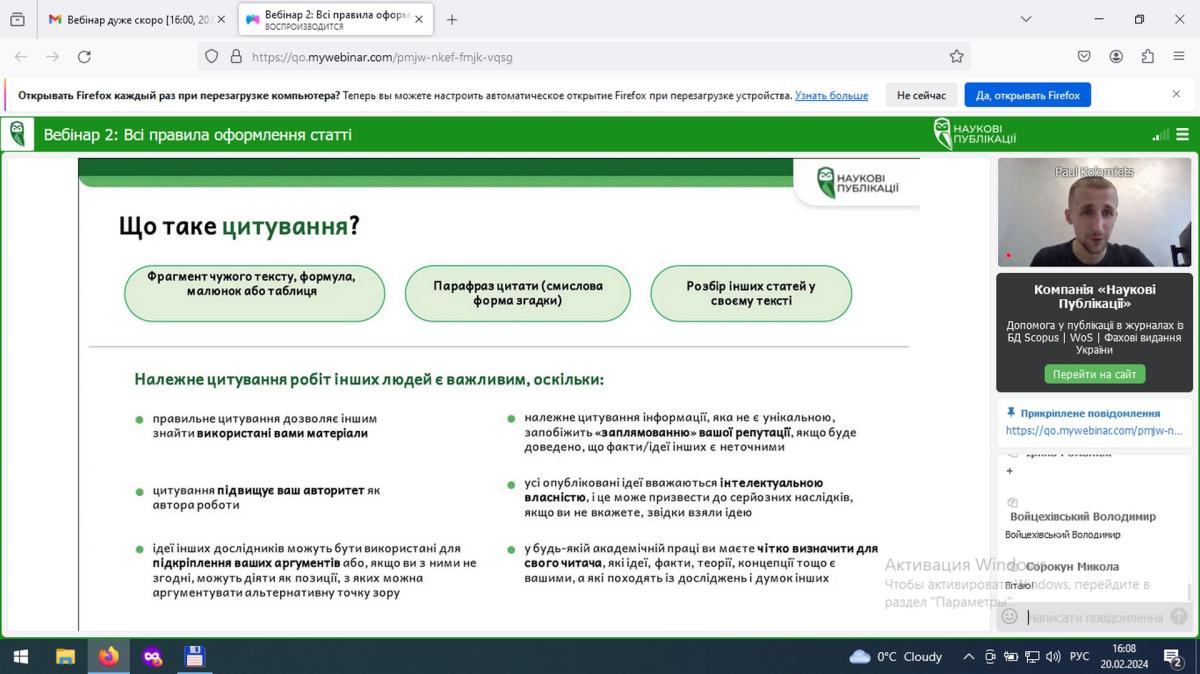This screenshot has height=674, width=1200.
Task: Go forward to the next page
Action: click(53, 57)
